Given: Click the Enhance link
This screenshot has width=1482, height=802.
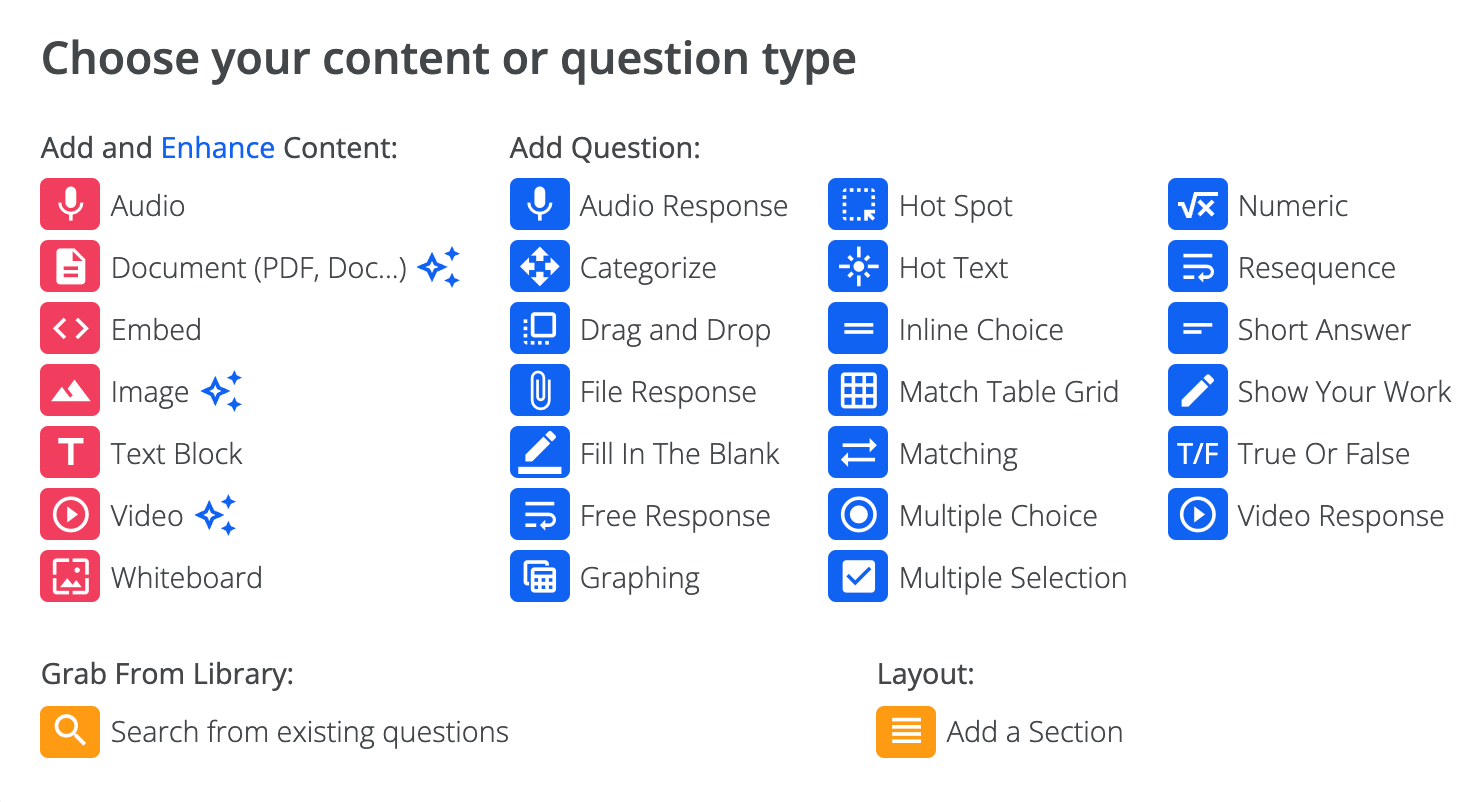Looking at the screenshot, I should 218,148.
